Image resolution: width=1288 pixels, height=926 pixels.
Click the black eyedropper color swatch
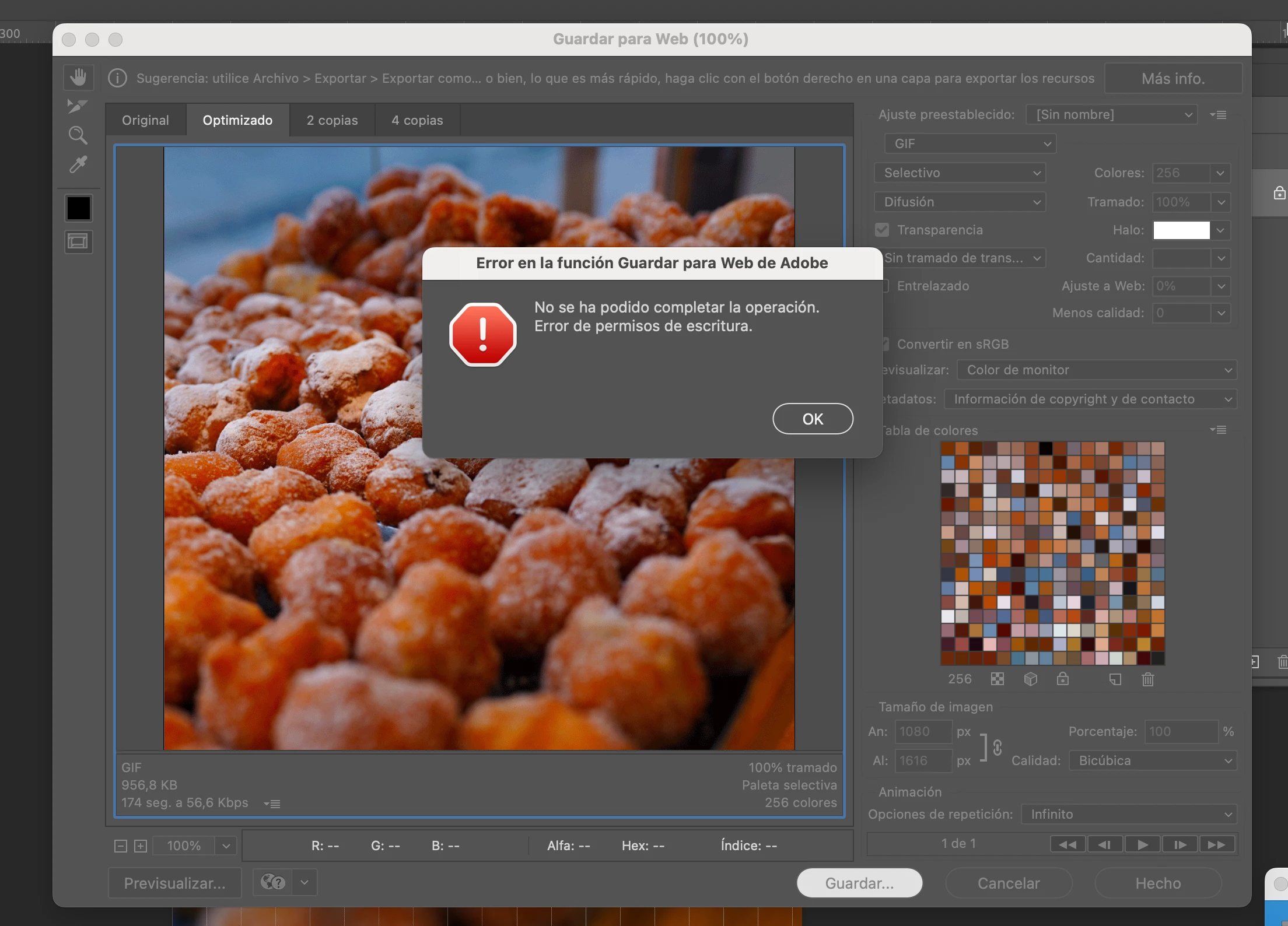[78, 208]
